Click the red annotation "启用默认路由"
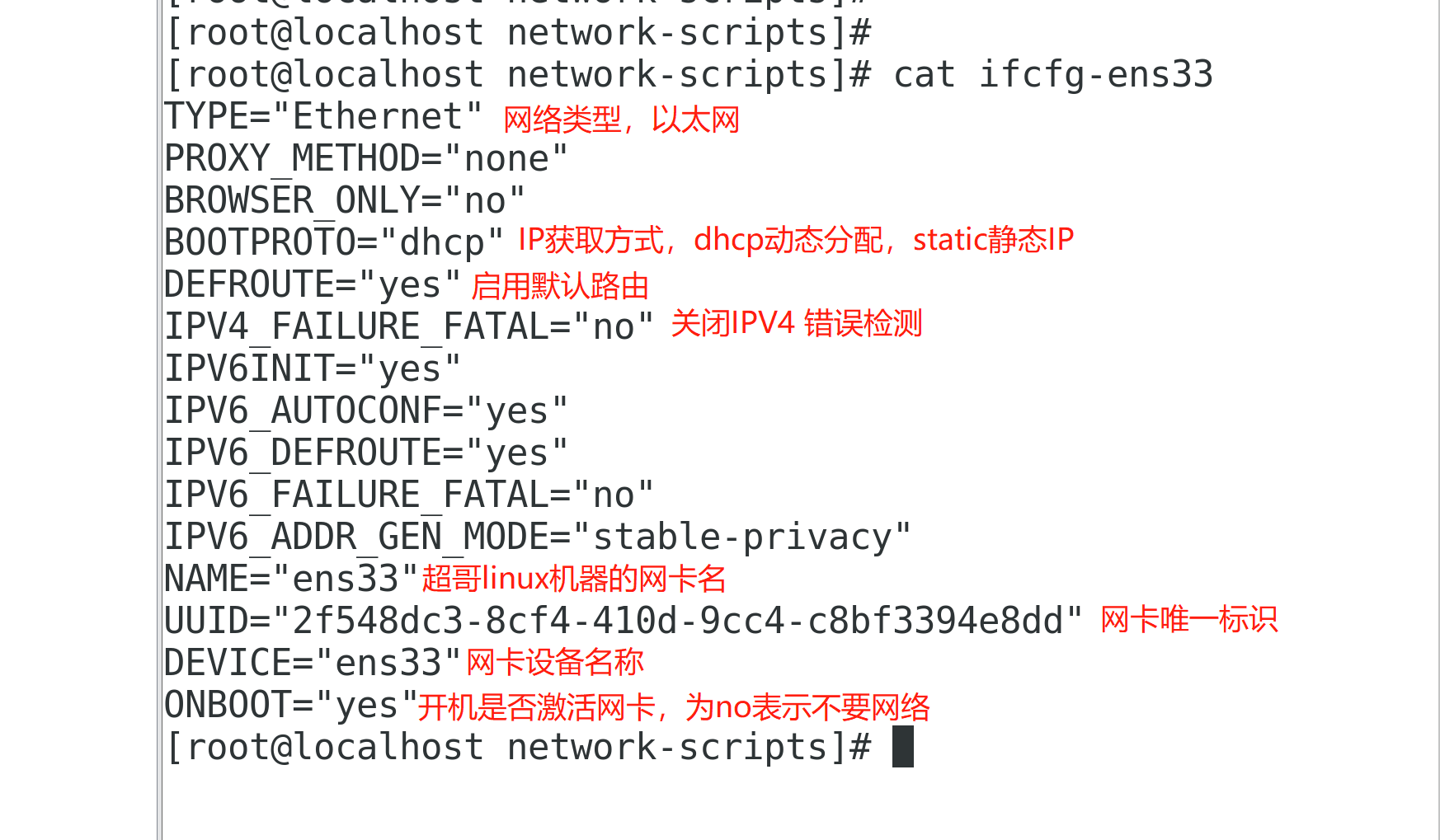Image resolution: width=1440 pixels, height=840 pixels. (560, 287)
